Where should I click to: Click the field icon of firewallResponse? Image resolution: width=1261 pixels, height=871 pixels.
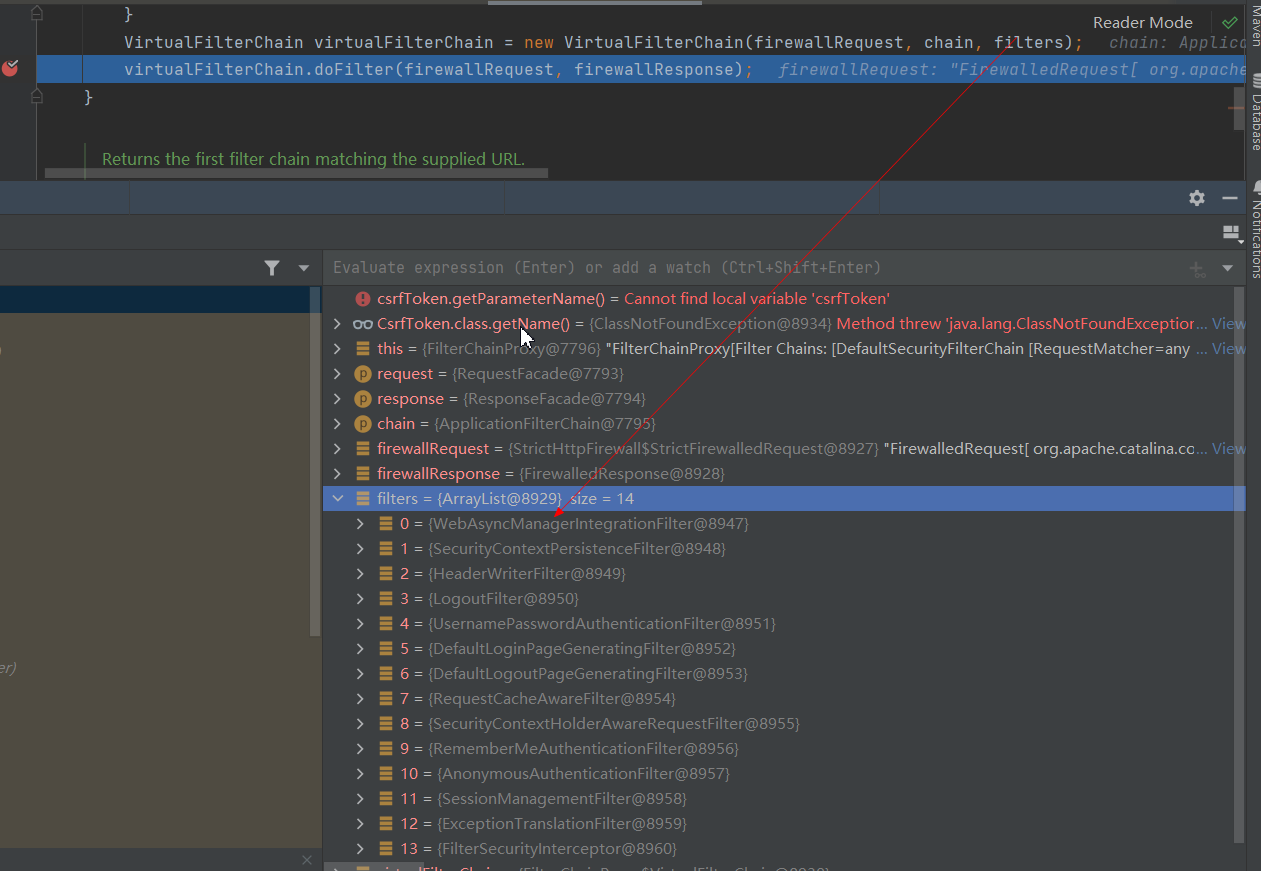click(x=363, y=473)
